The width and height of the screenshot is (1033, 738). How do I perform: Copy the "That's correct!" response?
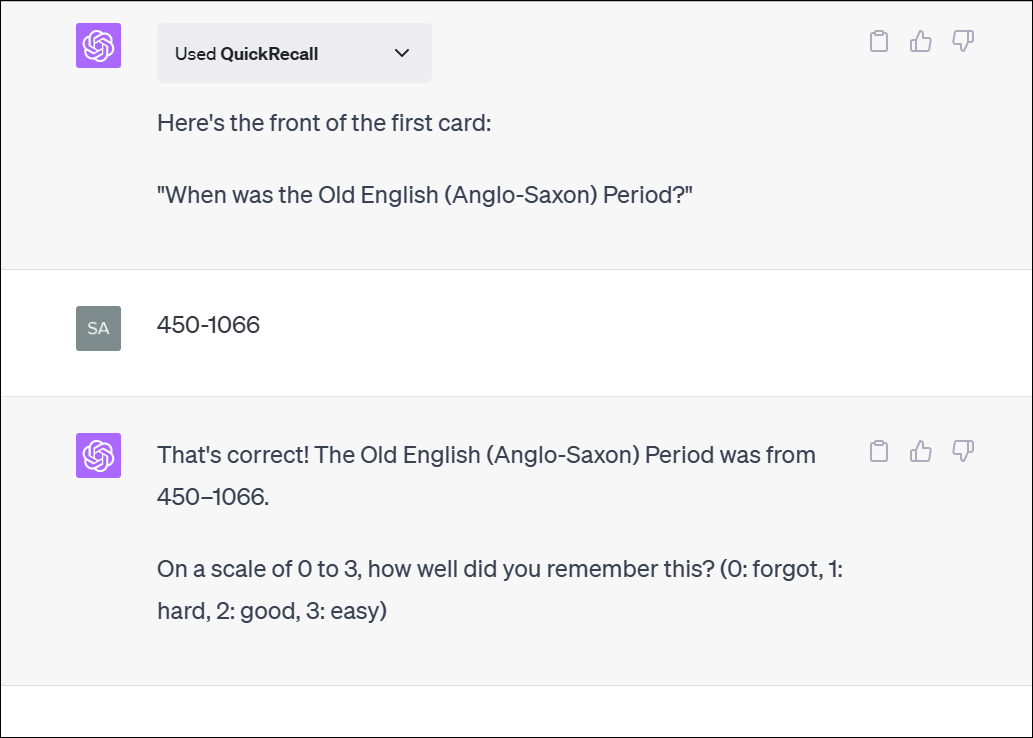click(879, 451)
